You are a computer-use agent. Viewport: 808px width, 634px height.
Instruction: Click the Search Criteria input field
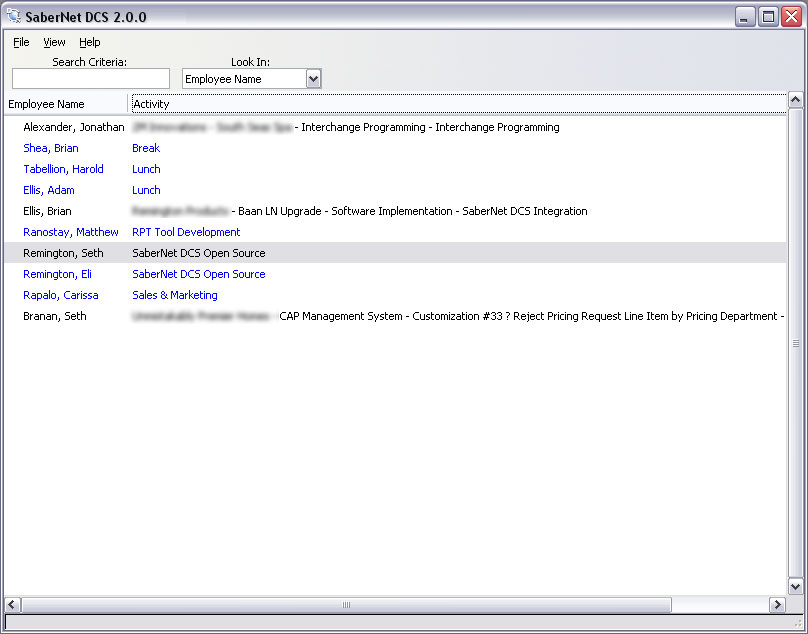91,79
